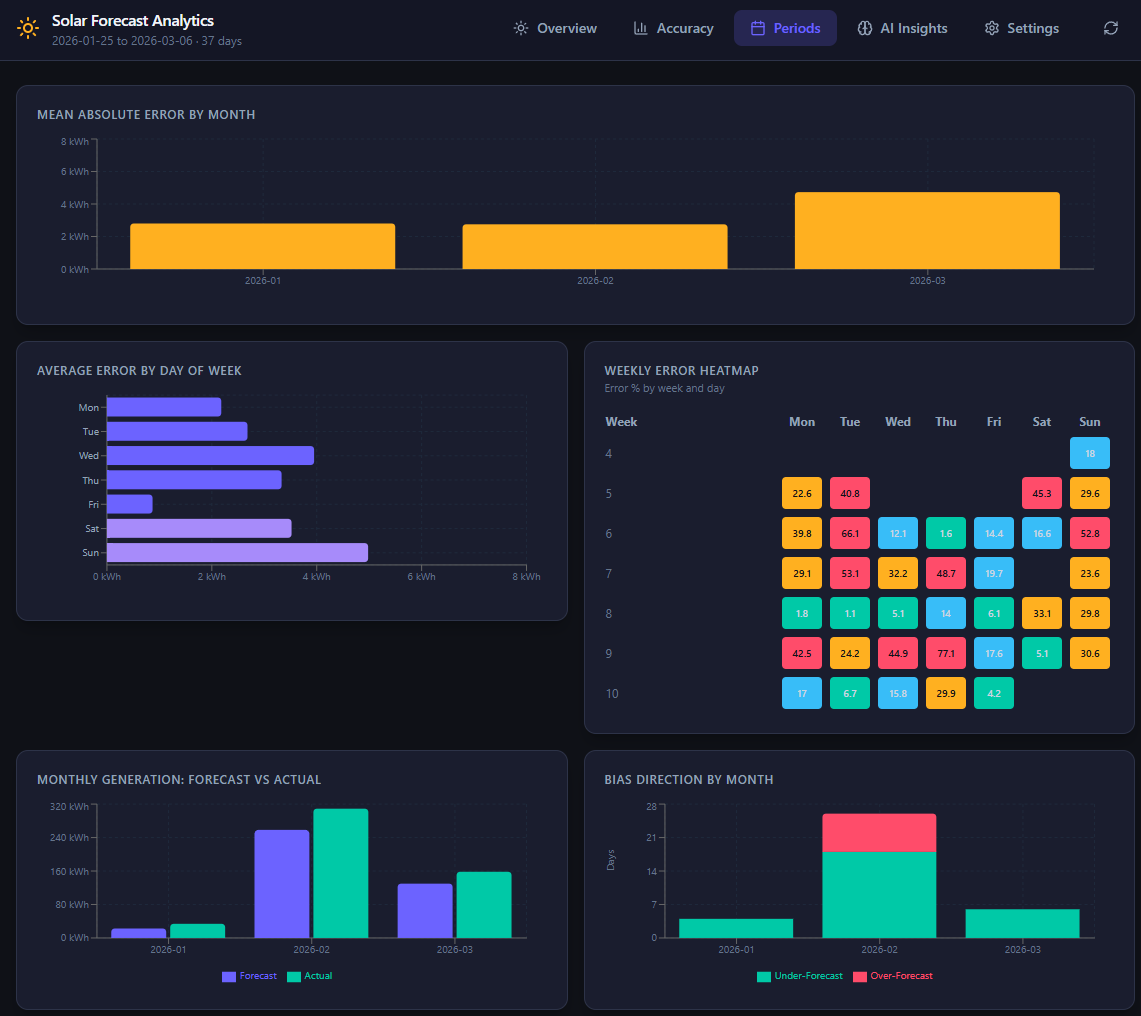Click the Accuracy bar chart icon
Image resolution: width=1141 pixels, height=1016 pixels.
pos(641,28)
